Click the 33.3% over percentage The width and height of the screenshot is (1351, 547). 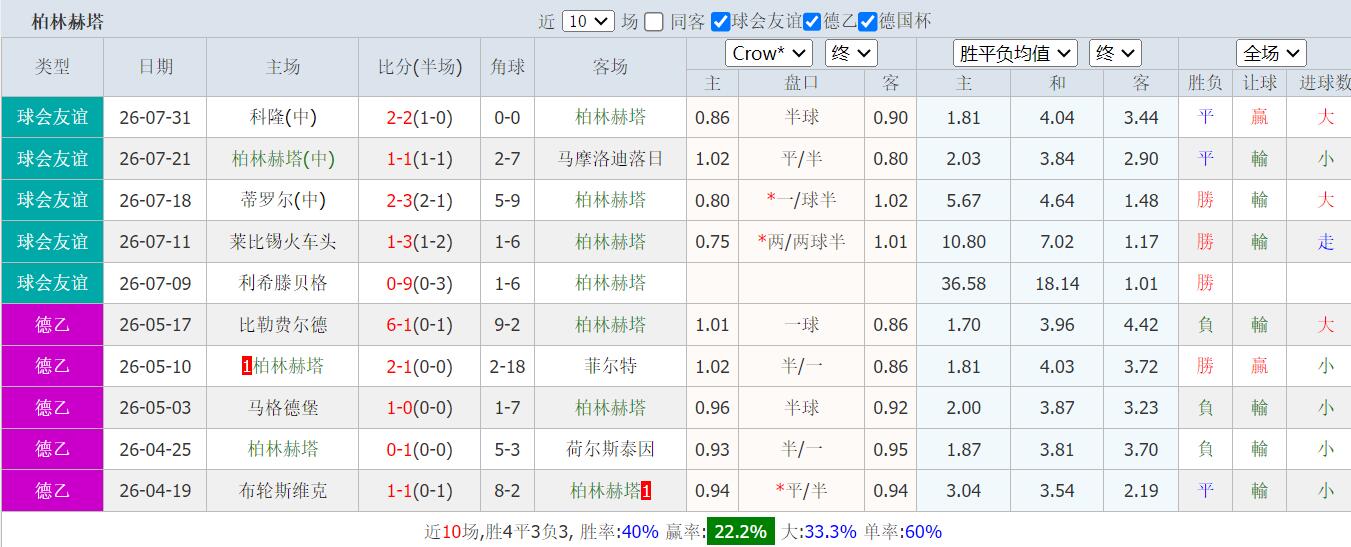point(832,531)
